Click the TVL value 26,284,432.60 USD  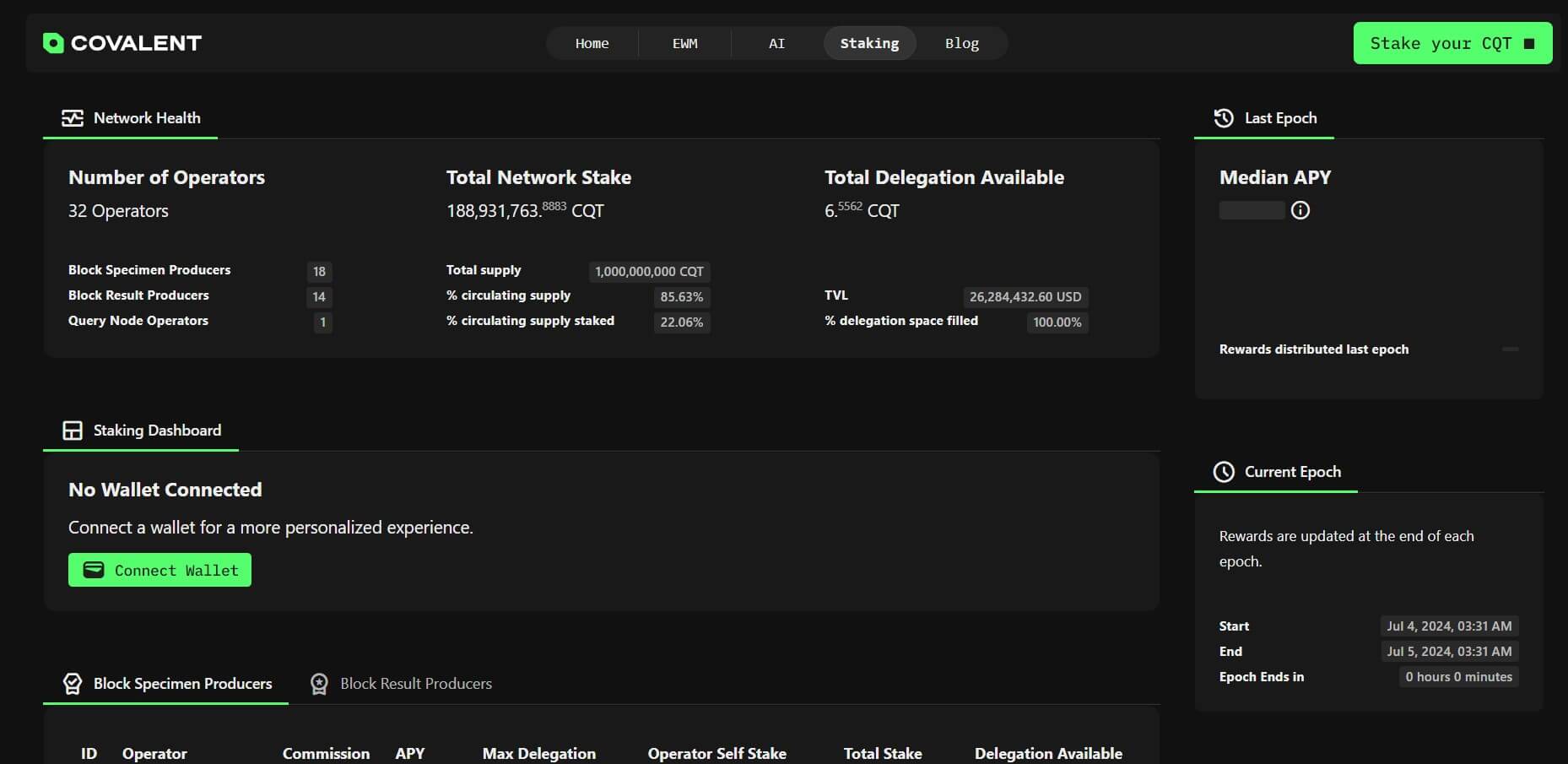click(1025, 297)
